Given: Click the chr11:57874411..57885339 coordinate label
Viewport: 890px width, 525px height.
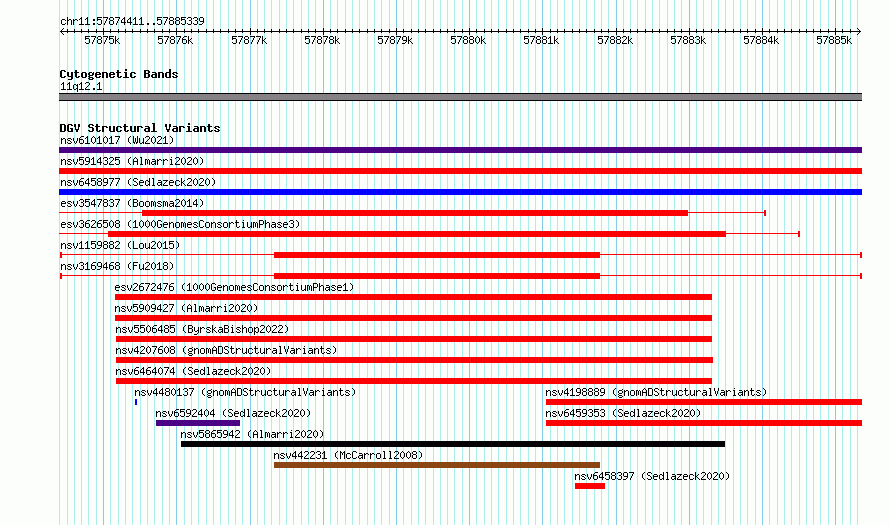Looking at the screenshot, I should (x=132, y=21).
